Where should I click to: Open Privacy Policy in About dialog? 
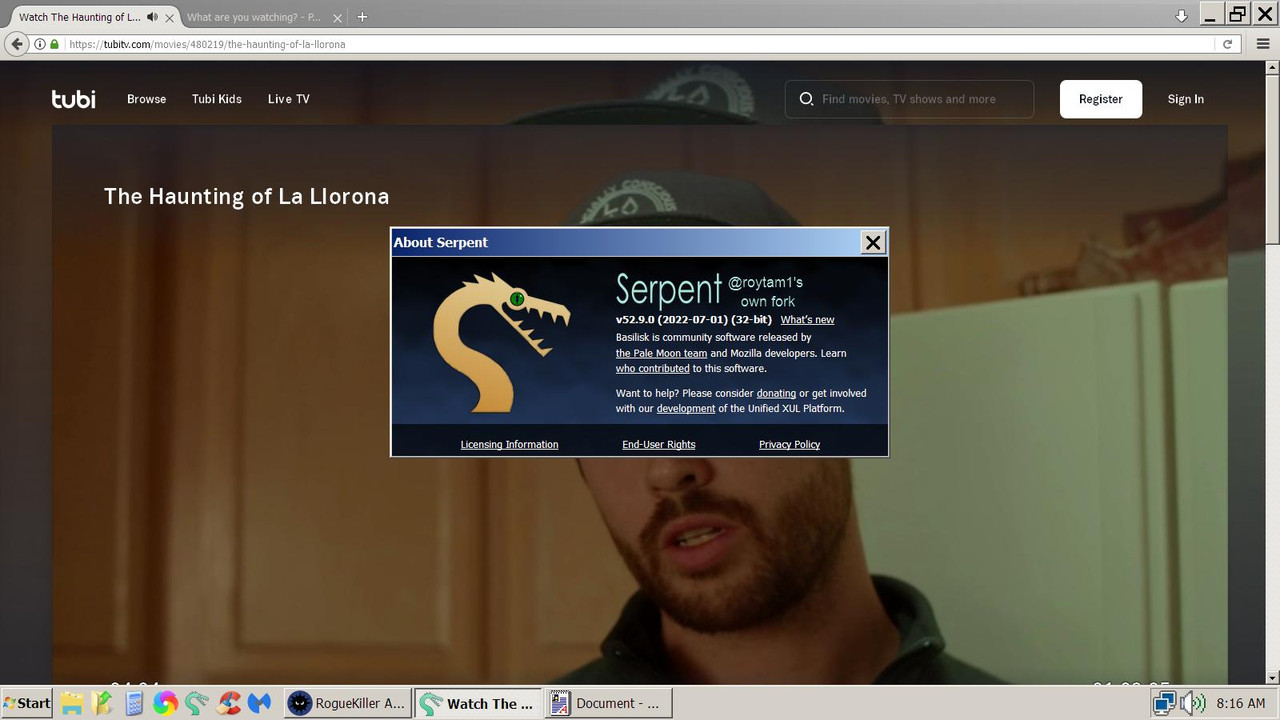tap(789, 444)
